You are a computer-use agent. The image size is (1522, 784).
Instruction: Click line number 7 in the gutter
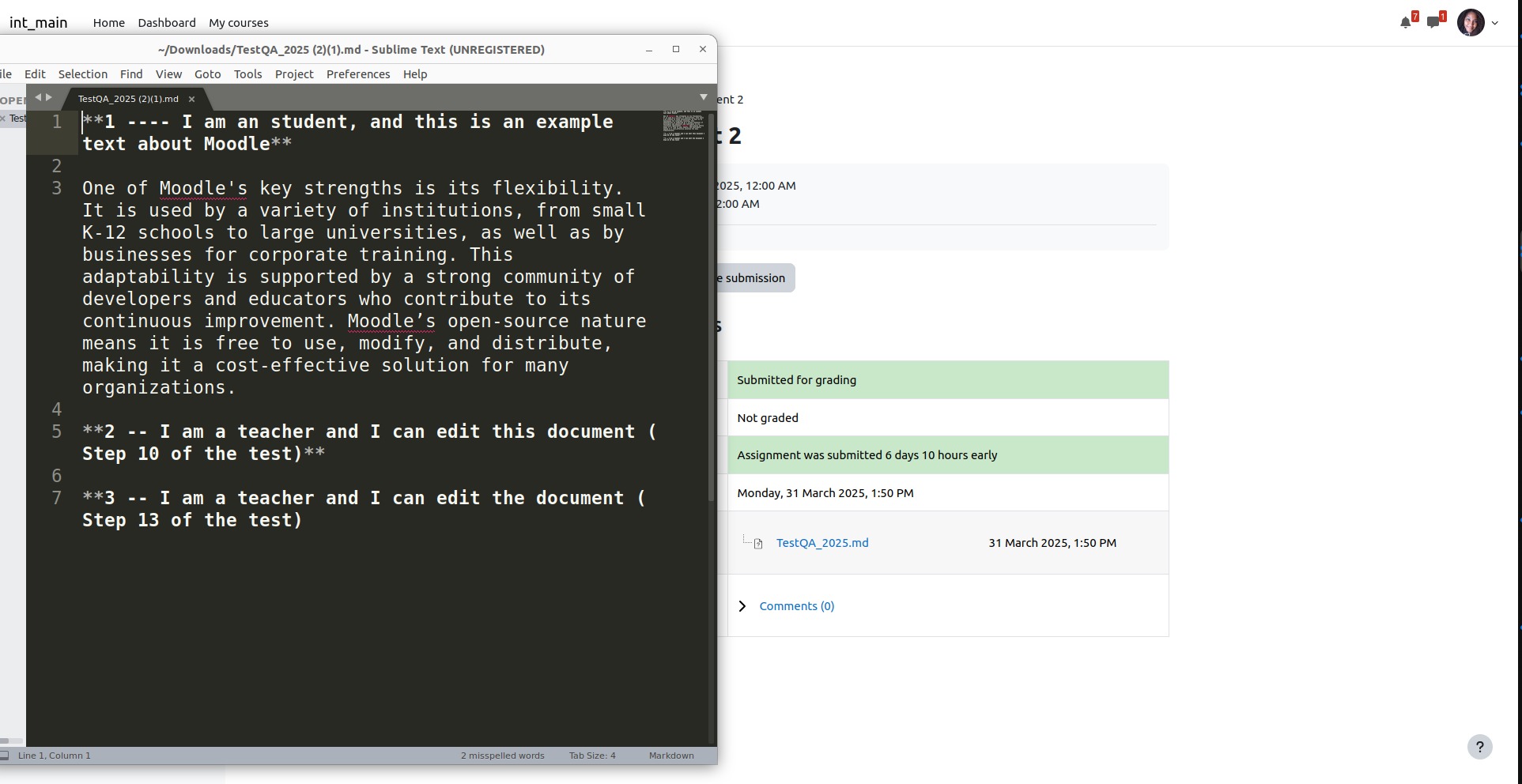(x=57, y=498)
